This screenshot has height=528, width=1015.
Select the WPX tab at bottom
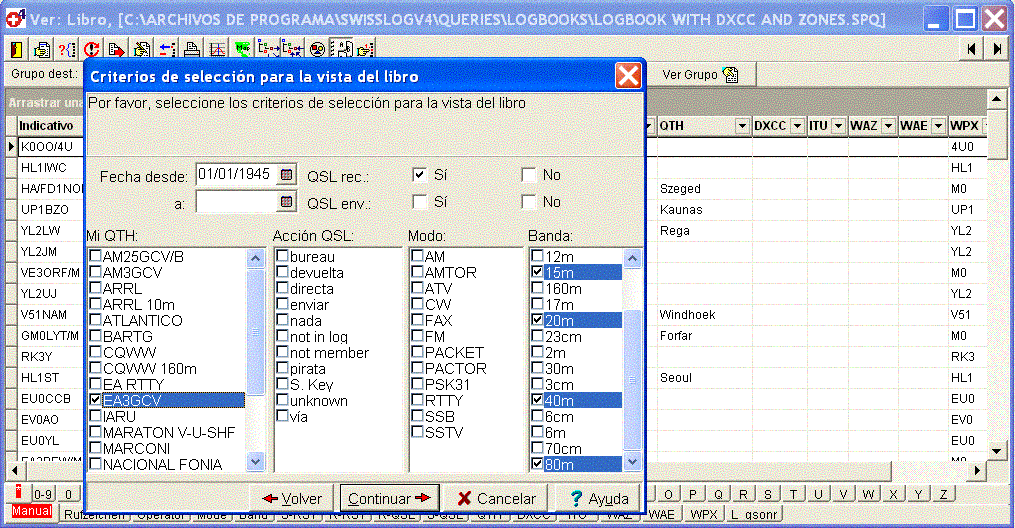704,515
